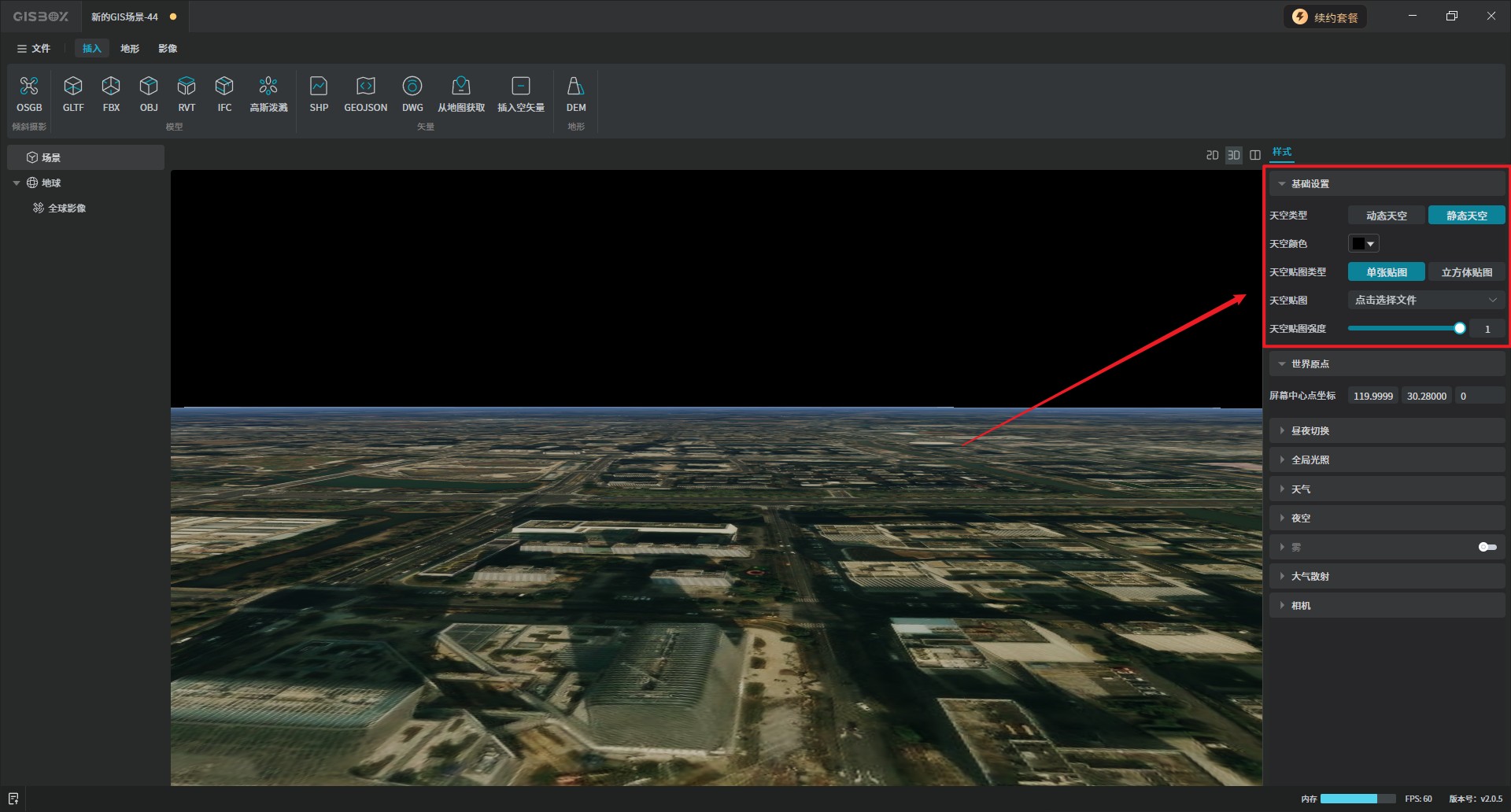Select the FBX model import icon

coord(111,94)
